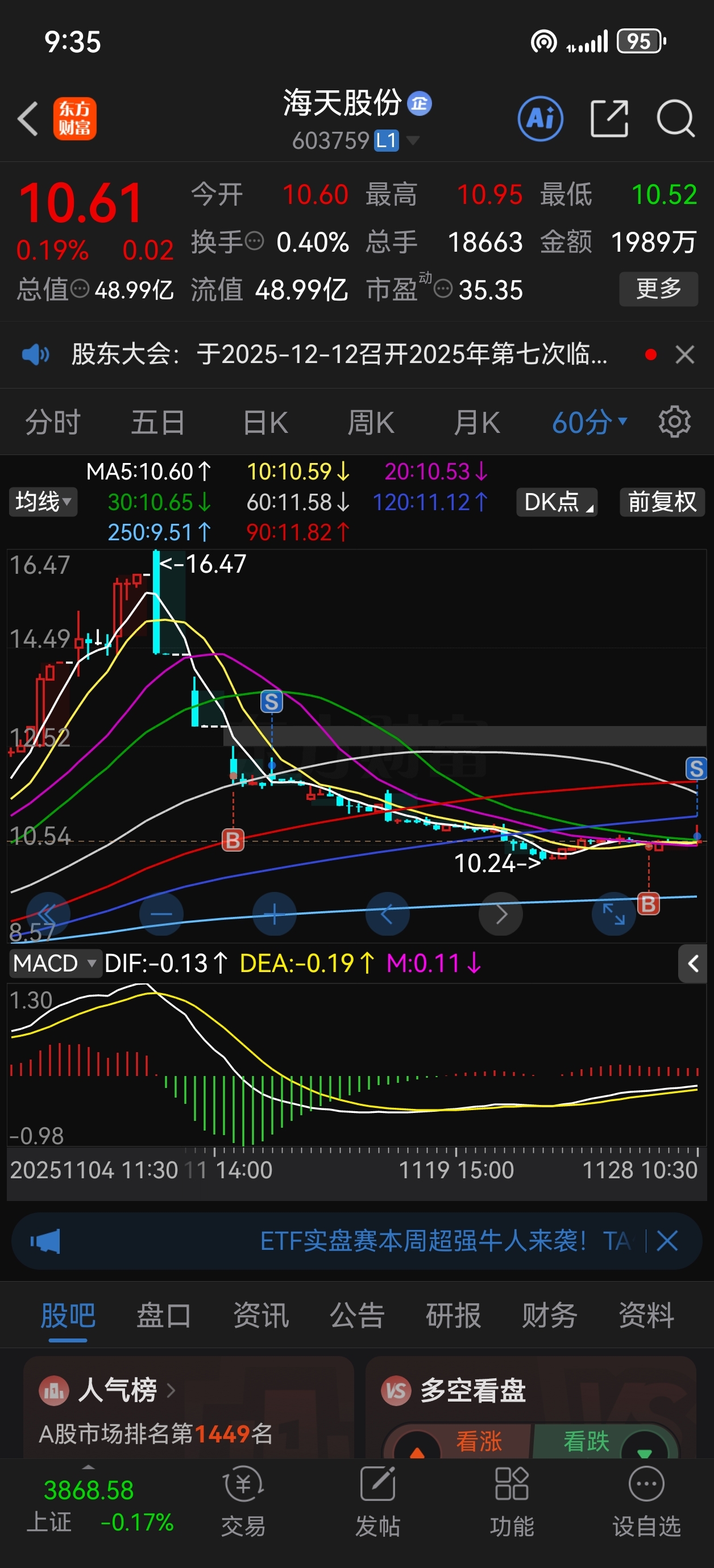This screenshot has width=714, height=1568.
Task: Open 上证 index quote at bottom
Action: coord(100,1507)
